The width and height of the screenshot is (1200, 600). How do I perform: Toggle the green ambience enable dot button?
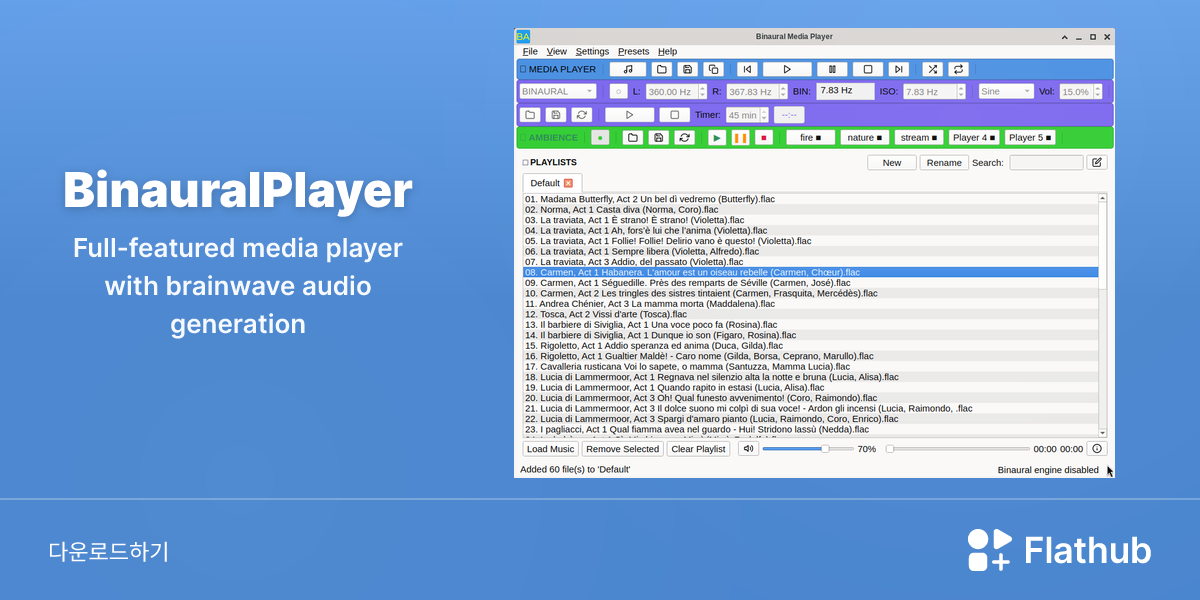click(600, 138)
